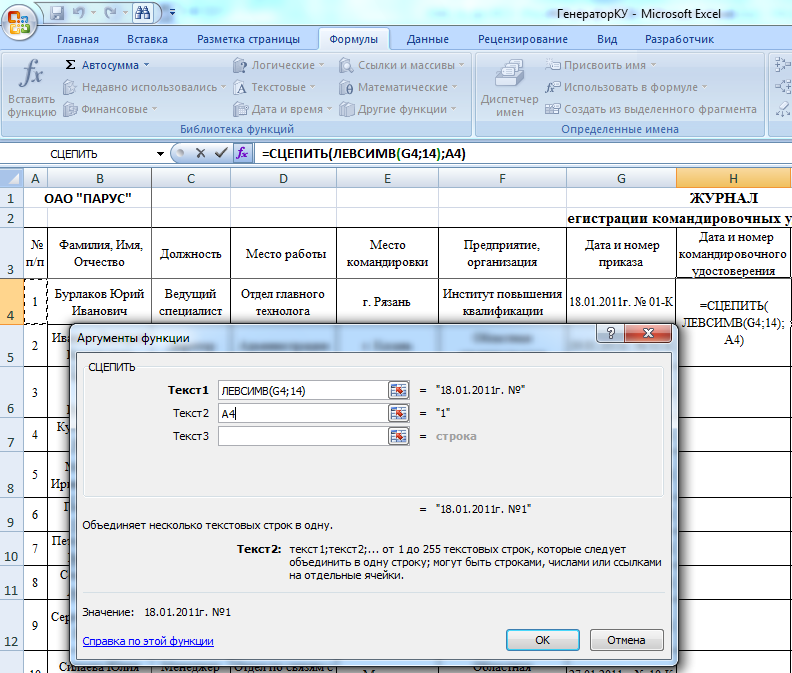Screen dimensions: 792x673
Task: Open Диспетчер имен name manager
Action: (x=509, y=87)
